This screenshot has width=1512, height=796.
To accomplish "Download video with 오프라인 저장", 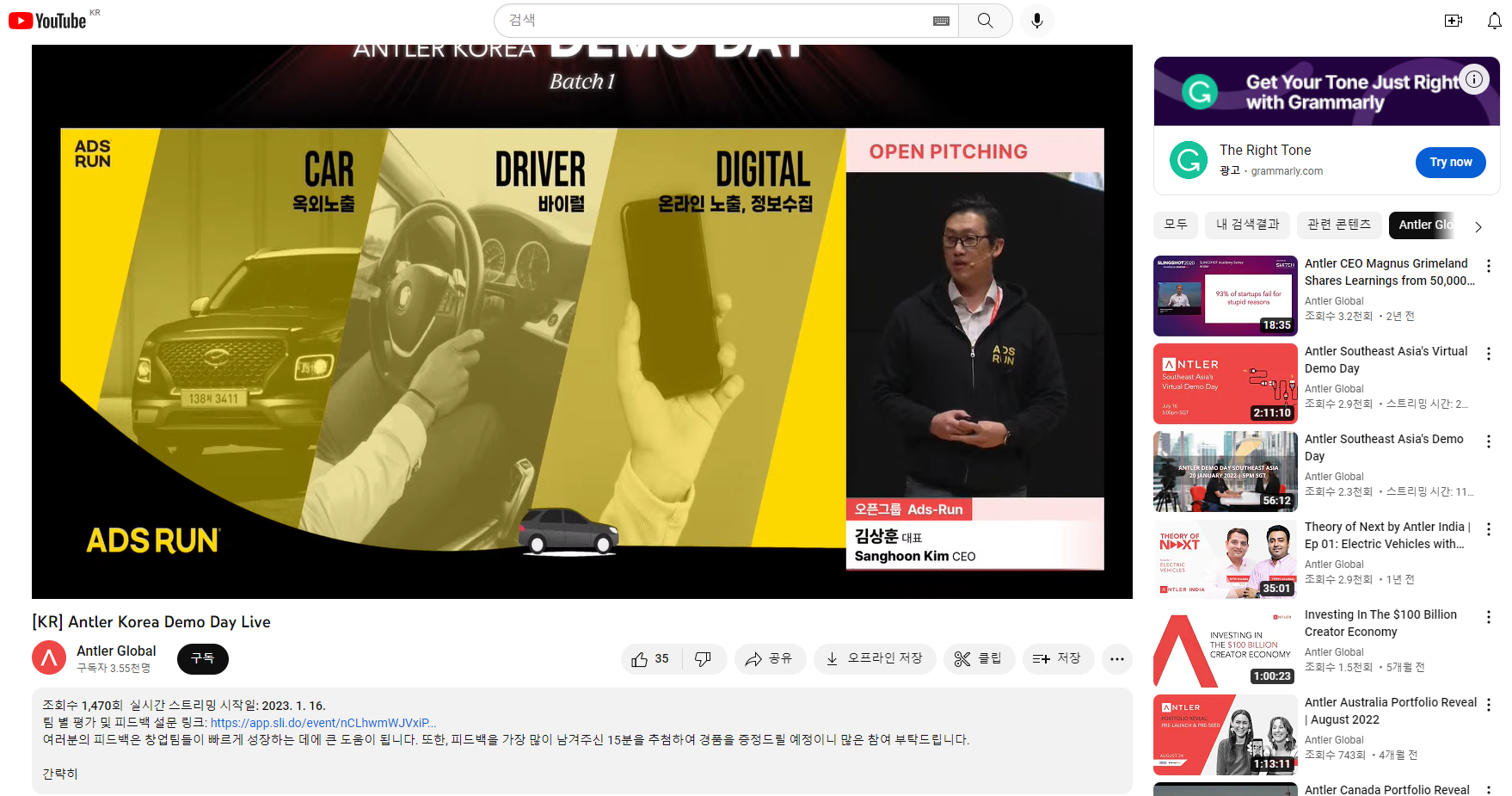I will click(875, 659).
